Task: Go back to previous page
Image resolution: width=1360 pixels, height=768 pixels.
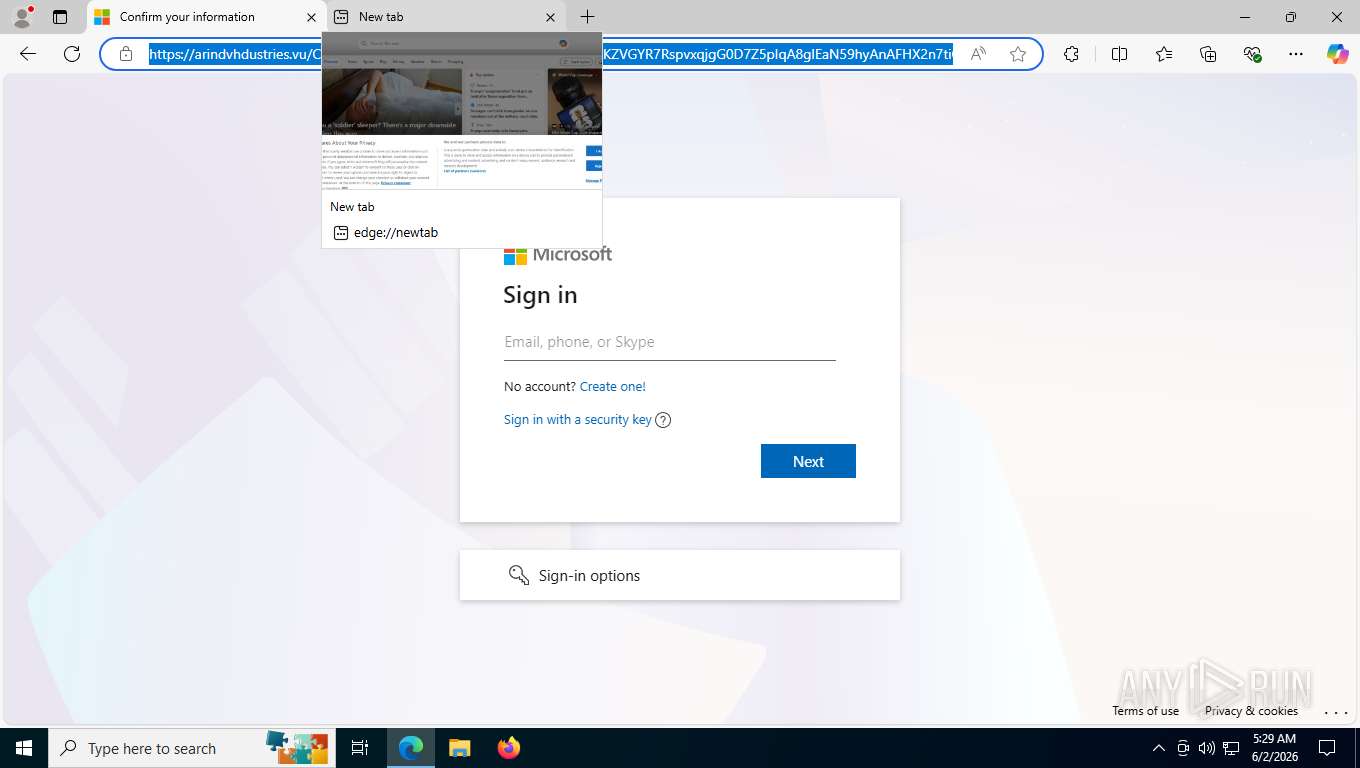Action: 28,54
